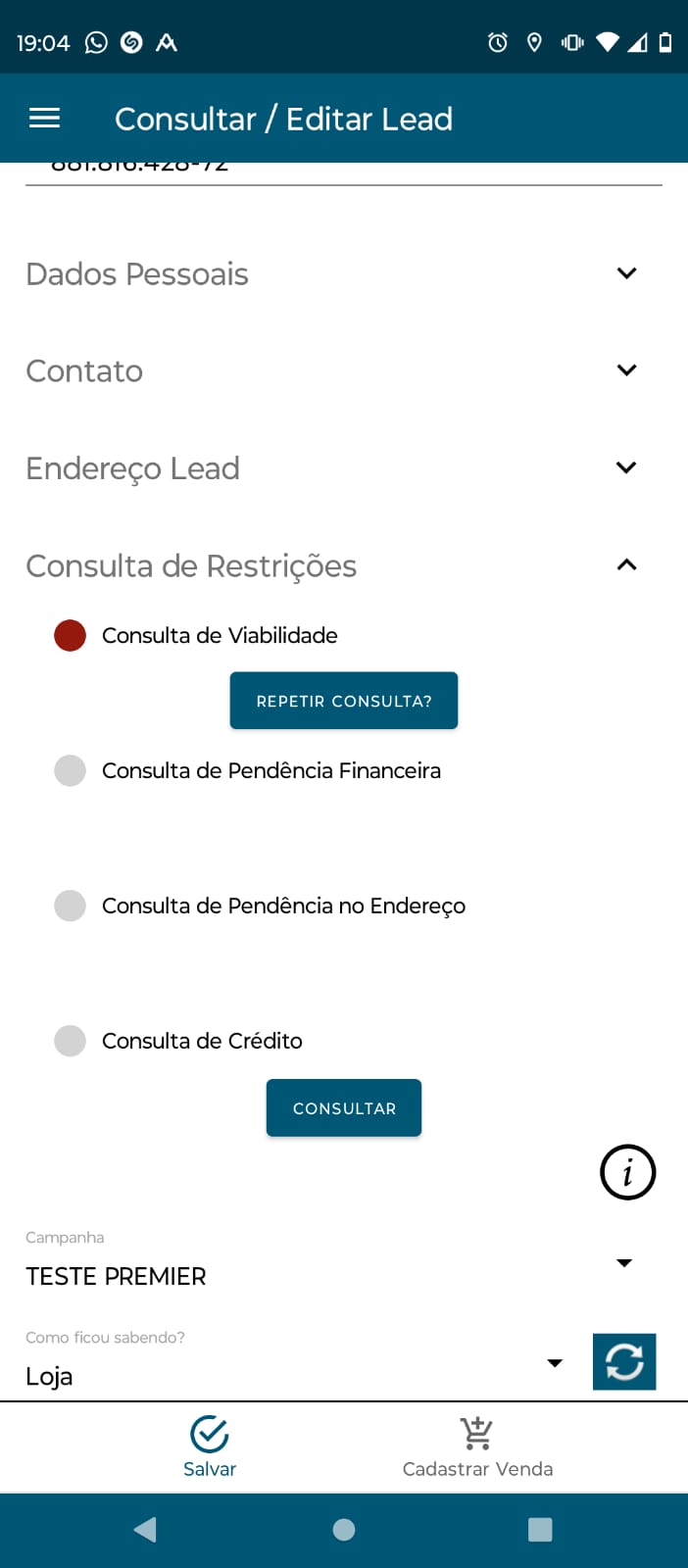Tap the Salvar checkmark icon
The width and height of the screenshot is (688, 1568).
(x=210, y=1434)
